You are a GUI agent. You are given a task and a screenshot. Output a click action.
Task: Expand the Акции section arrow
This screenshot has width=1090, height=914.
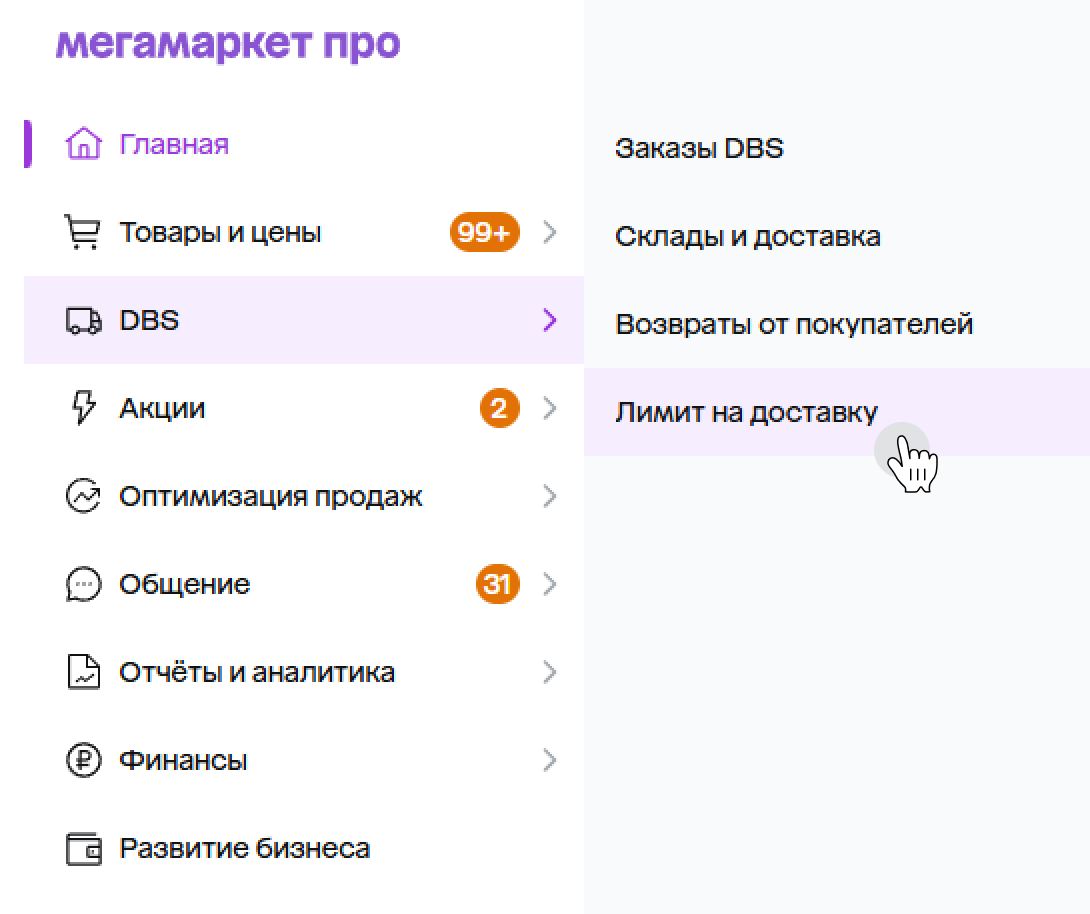[549, 409]
